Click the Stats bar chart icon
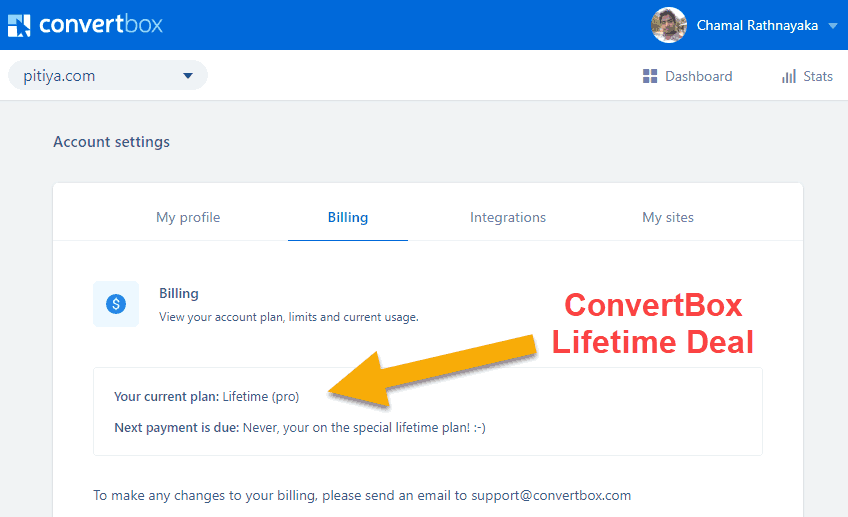 coord(789,76)
